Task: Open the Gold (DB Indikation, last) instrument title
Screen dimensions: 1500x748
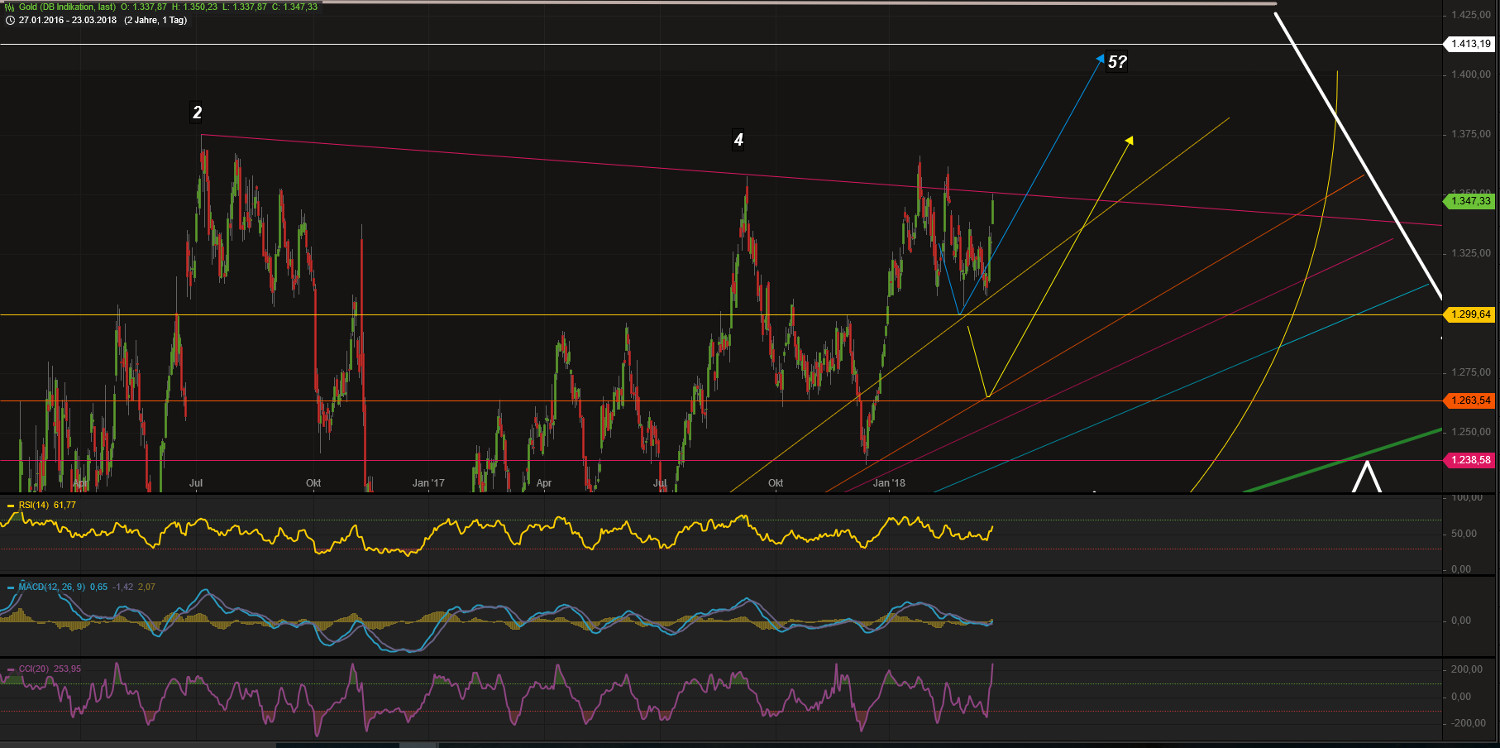Action: [73, 6]
